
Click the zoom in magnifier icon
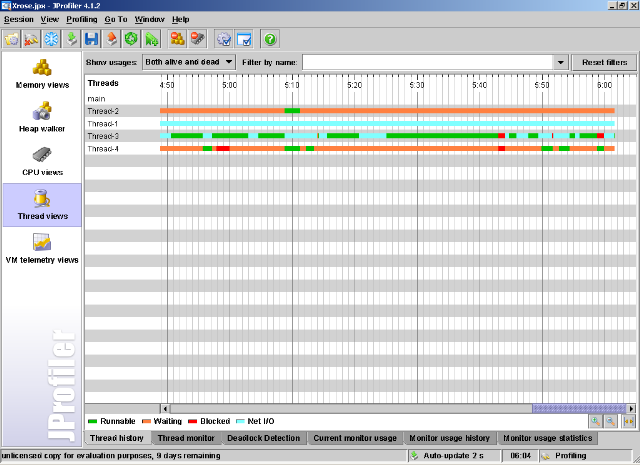pyautogui.click(x=596, y=421)
